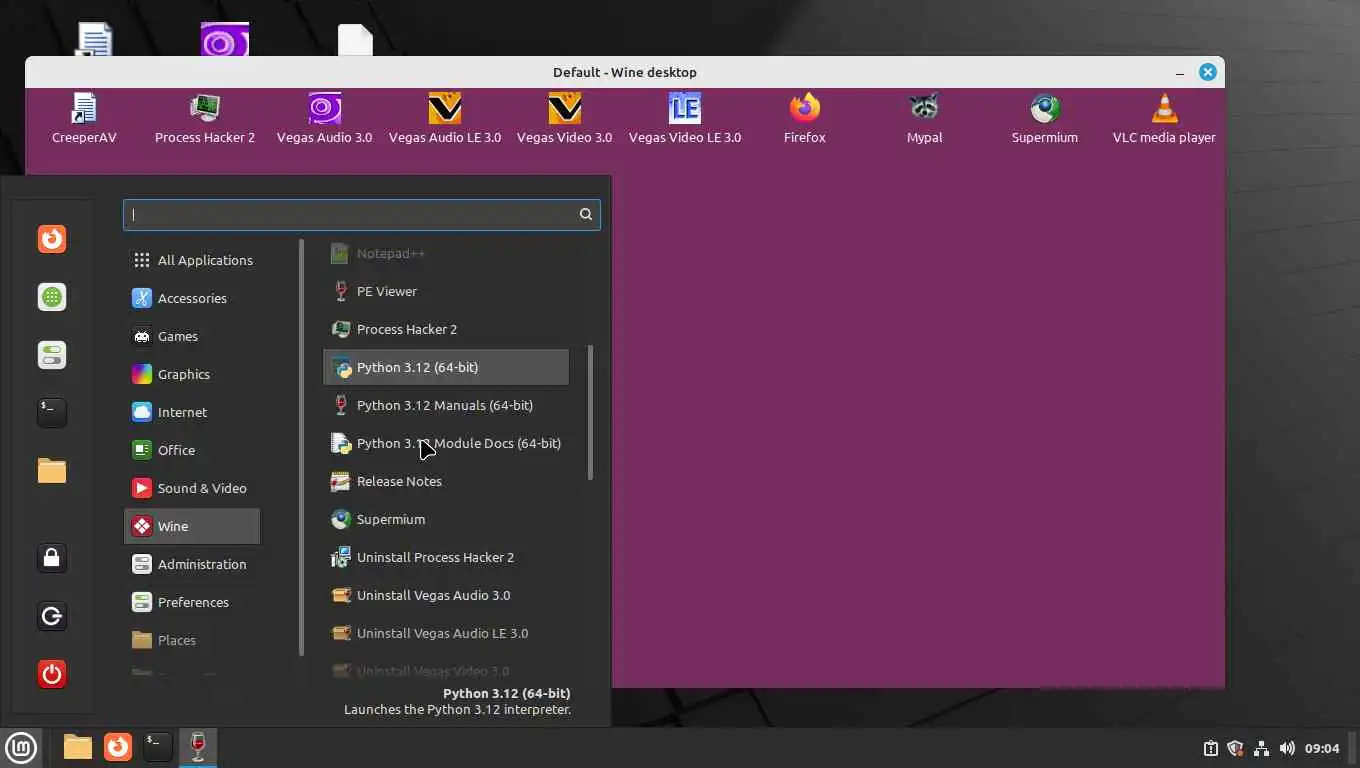Click the Linux Mint menu button on taskbar

21,747
